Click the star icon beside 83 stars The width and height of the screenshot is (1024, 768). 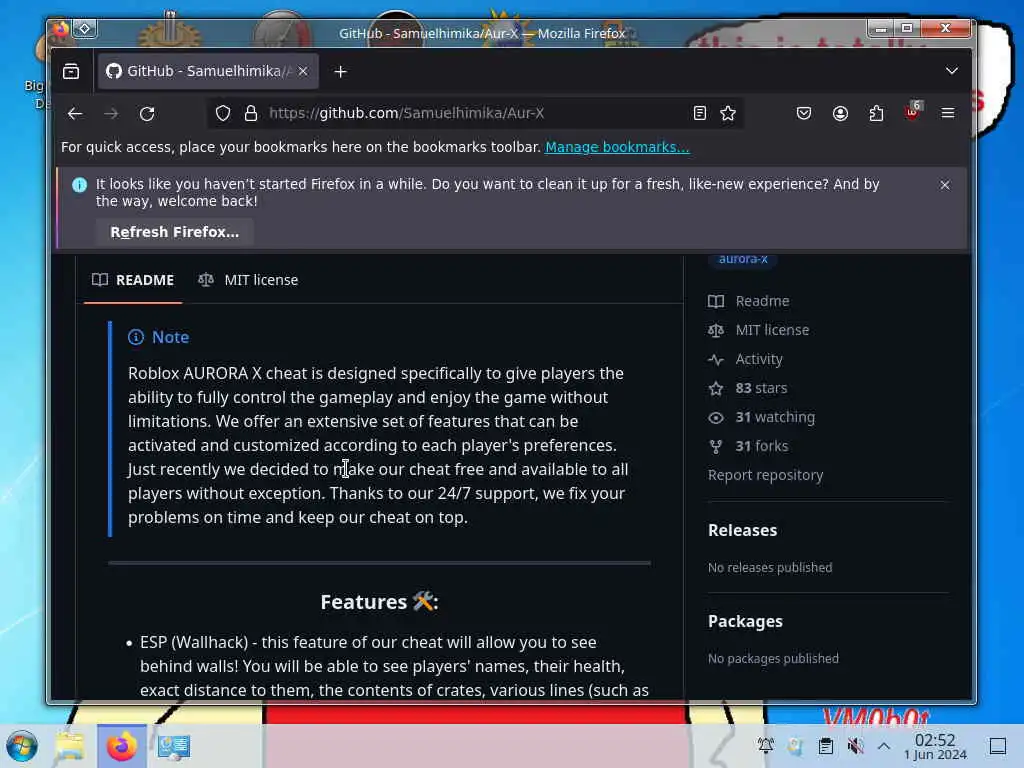[x=716, y=389]
